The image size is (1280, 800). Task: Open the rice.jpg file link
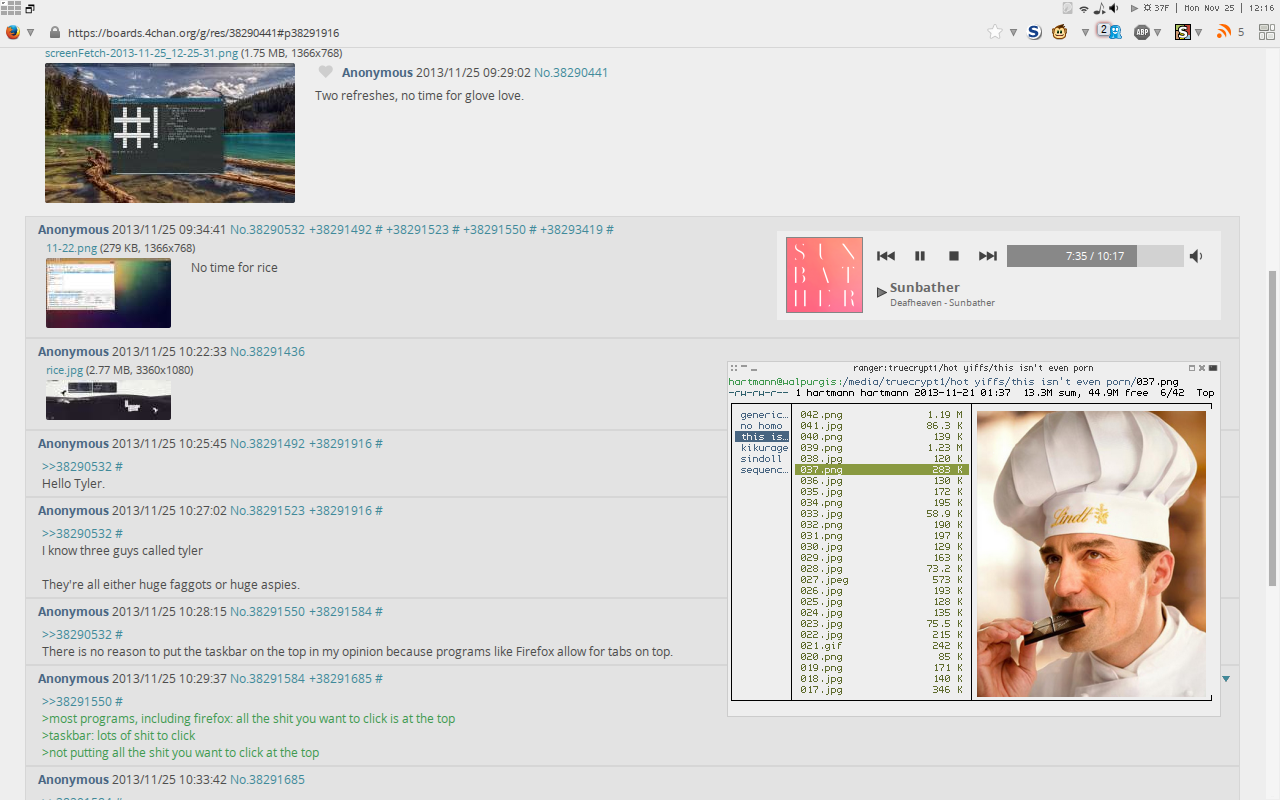click(x=64, y=370)
